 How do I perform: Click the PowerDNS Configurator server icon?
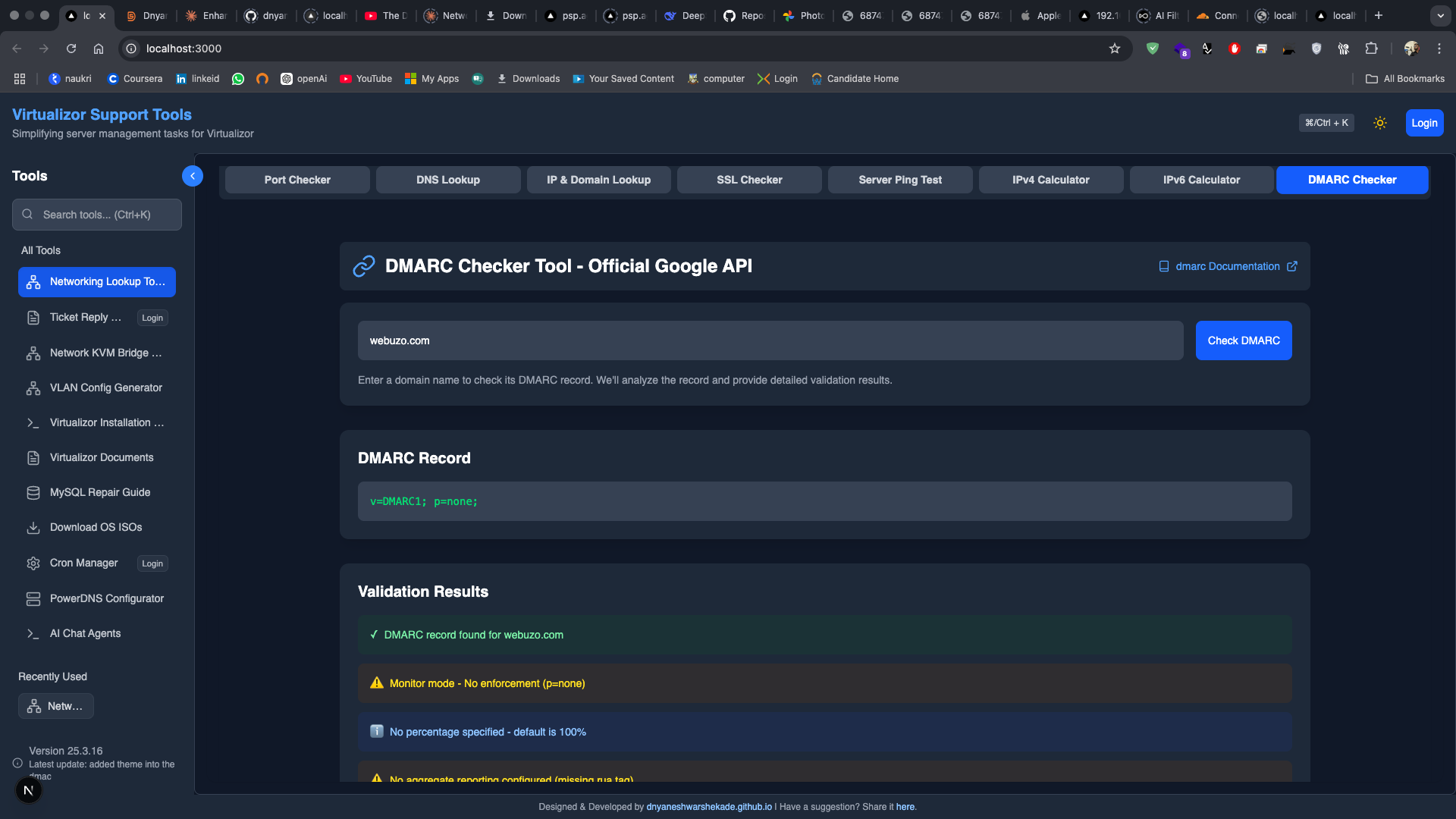point(33,599)
